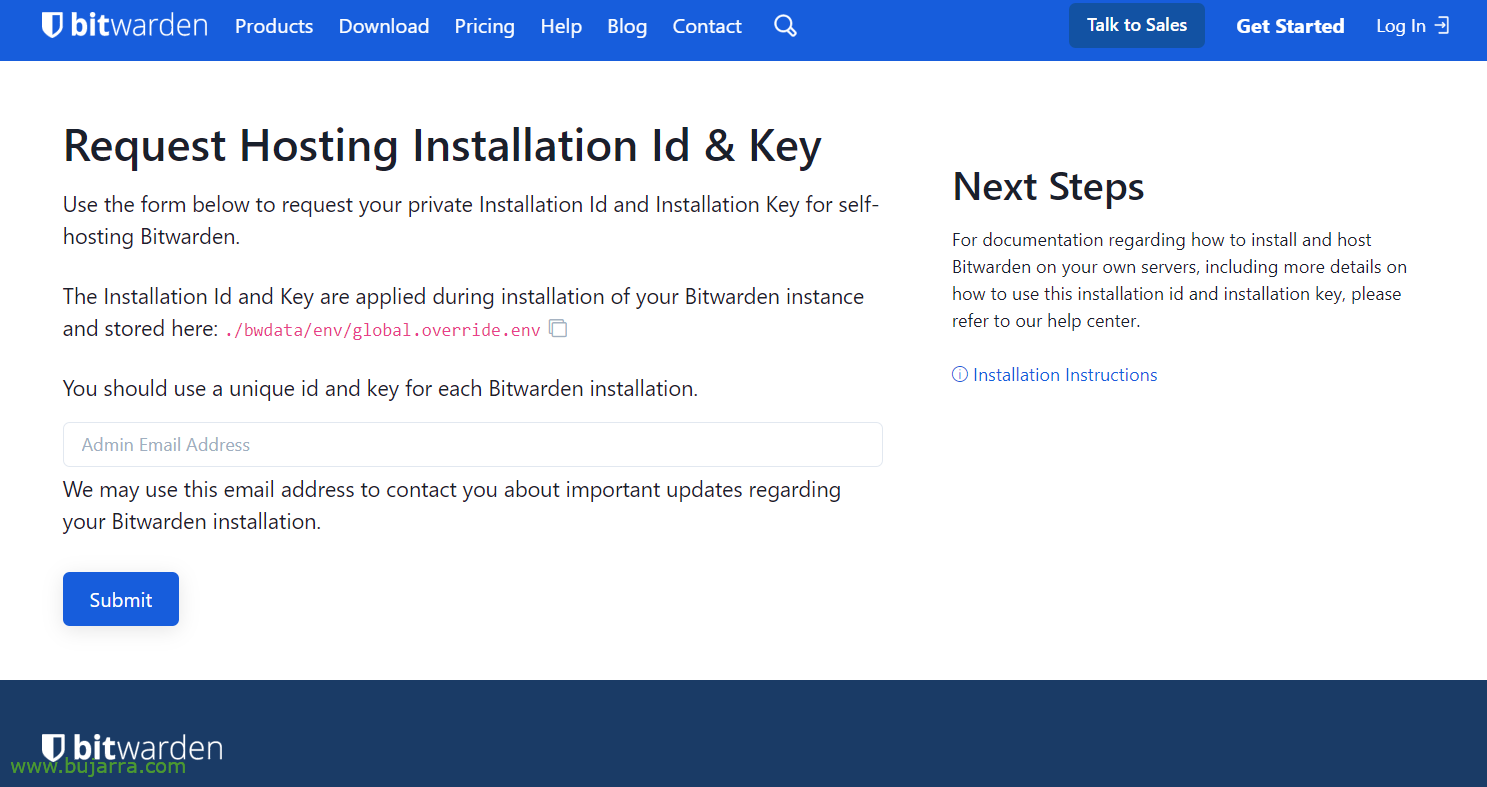Open the search magnifier icon in navbar
Viewport: 1487px width, 787px height.
click(785, 26)
